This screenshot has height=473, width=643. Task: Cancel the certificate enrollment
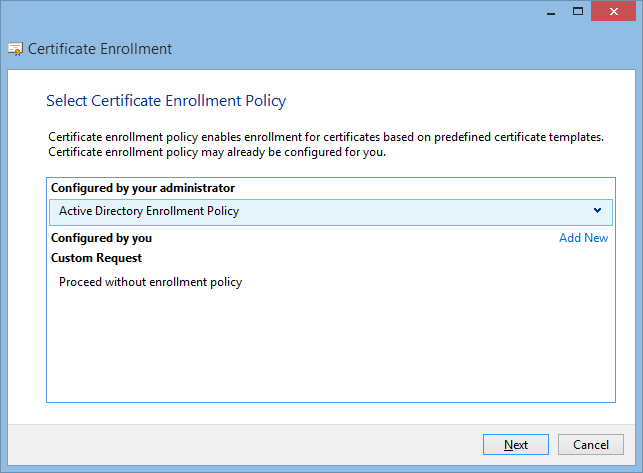(x=591, y=445)
